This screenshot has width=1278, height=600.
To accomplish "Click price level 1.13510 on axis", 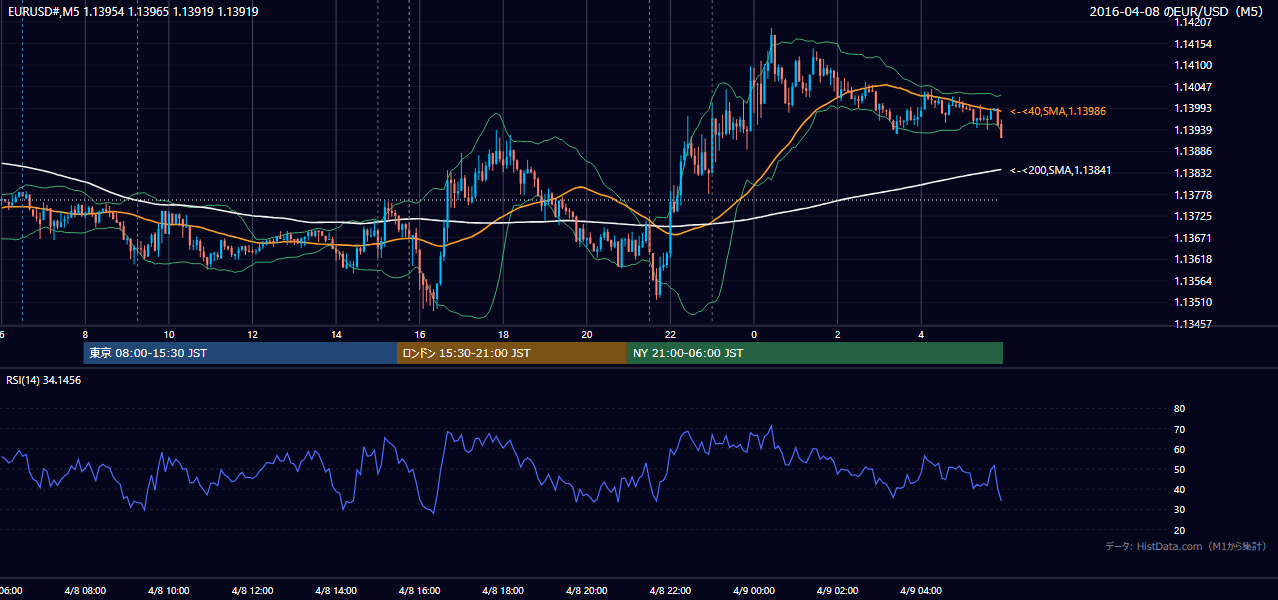I will coord(1193,302).
